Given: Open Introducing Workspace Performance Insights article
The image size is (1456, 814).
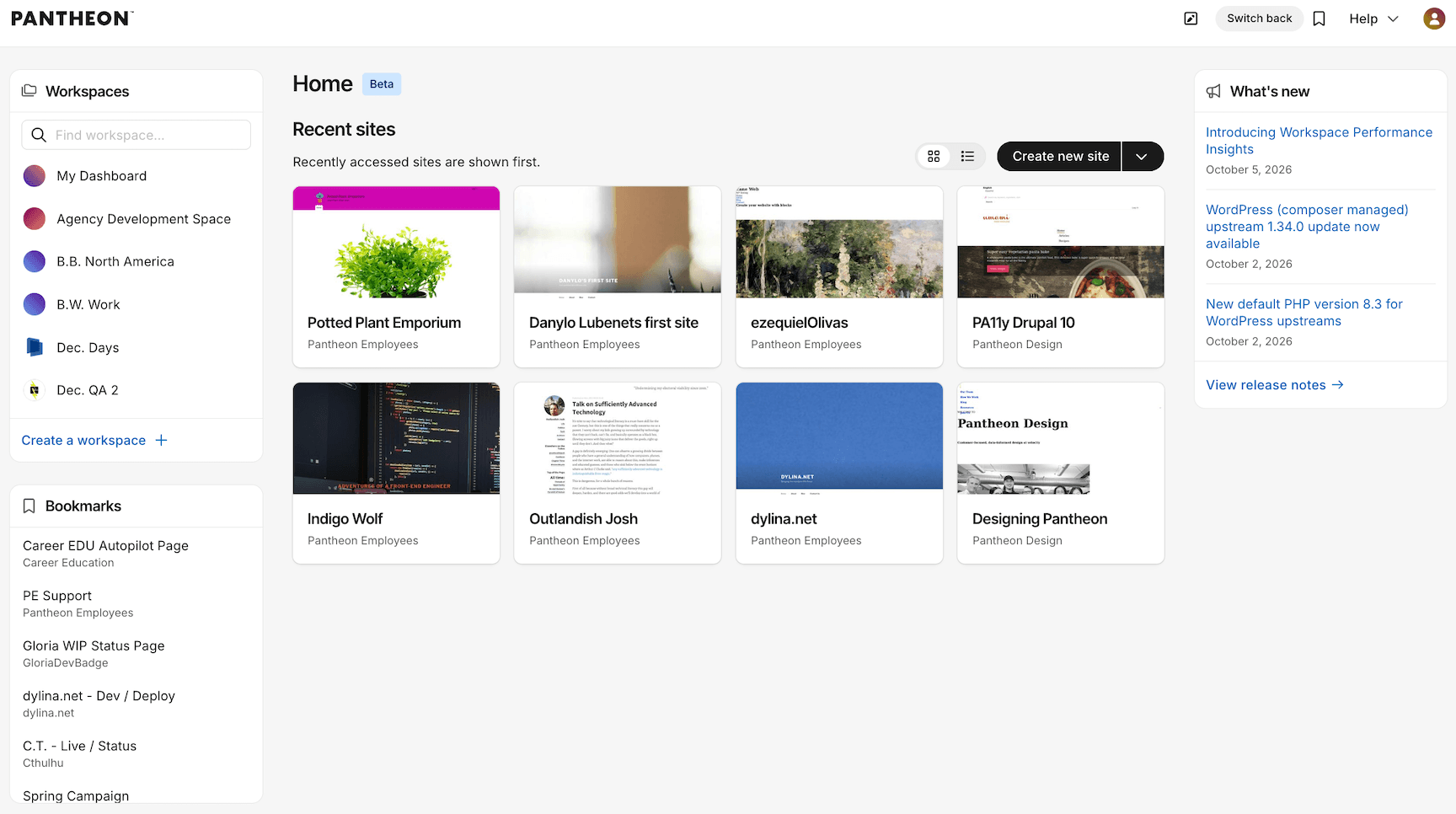Looking at the screenshot, I should pos(1319,141).
